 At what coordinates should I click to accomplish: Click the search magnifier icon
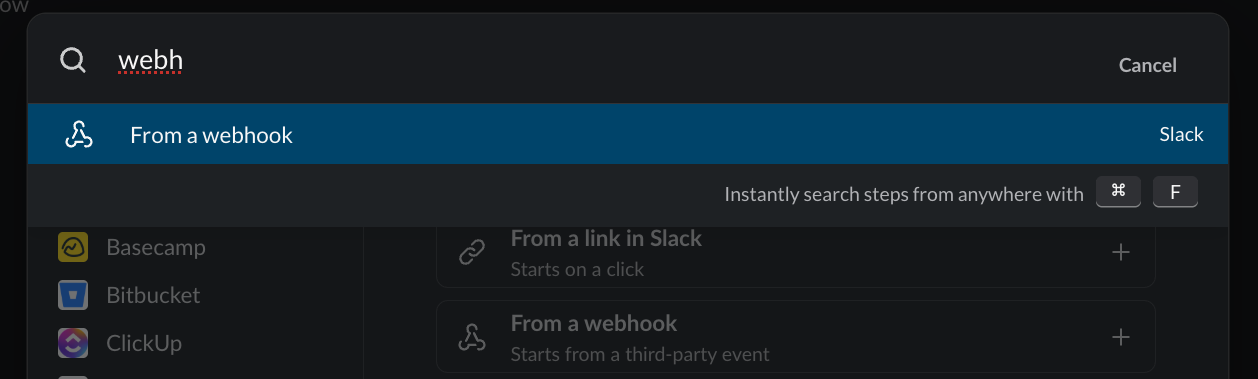73,61
